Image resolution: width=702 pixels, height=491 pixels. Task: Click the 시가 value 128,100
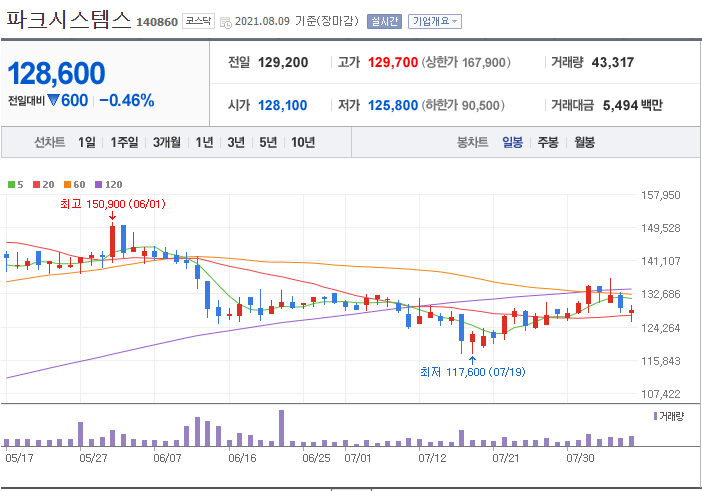tap(283, 105)
